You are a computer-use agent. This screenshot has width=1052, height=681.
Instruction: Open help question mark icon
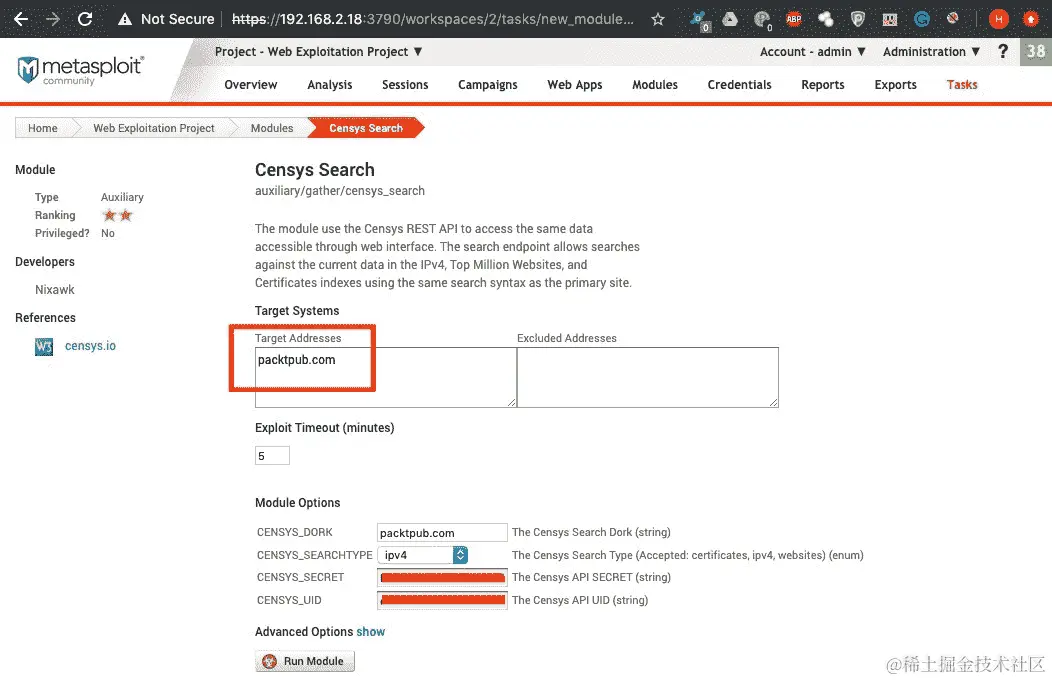click(1003, 52)
